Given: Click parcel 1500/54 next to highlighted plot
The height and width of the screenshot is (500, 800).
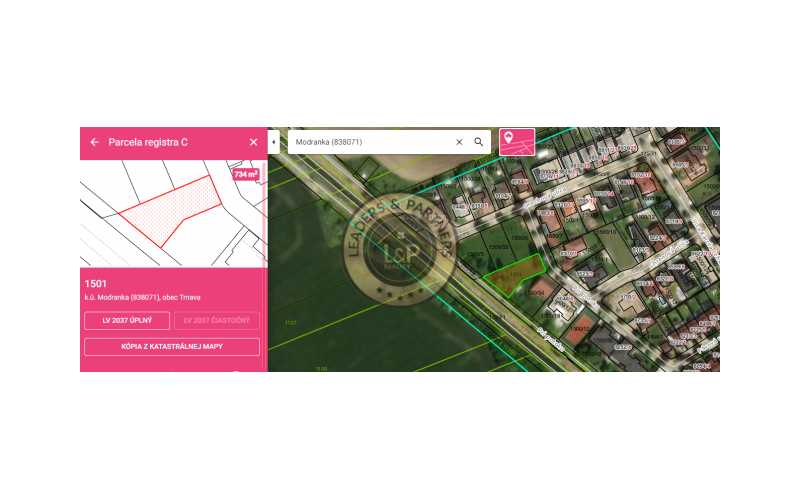Looking at the screenshot, I should click(537, 292).
